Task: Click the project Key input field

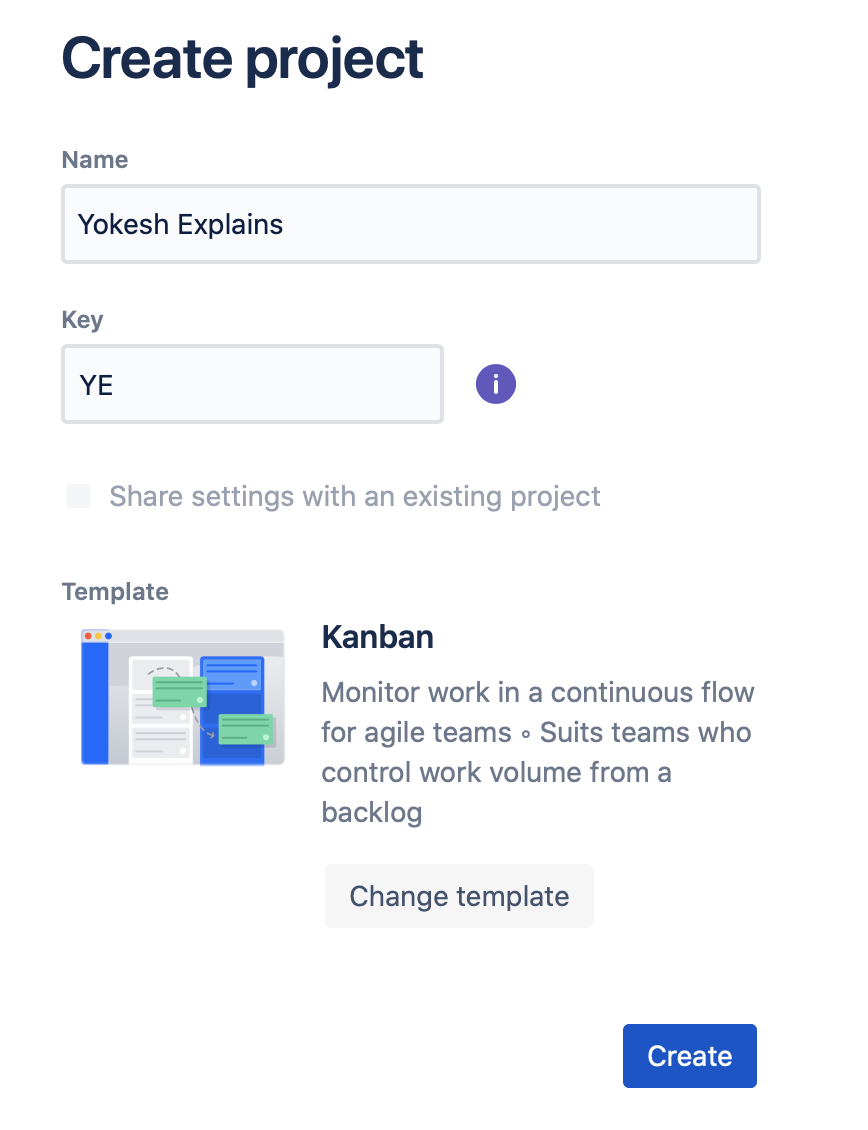Action: click(x=252, y=384)
